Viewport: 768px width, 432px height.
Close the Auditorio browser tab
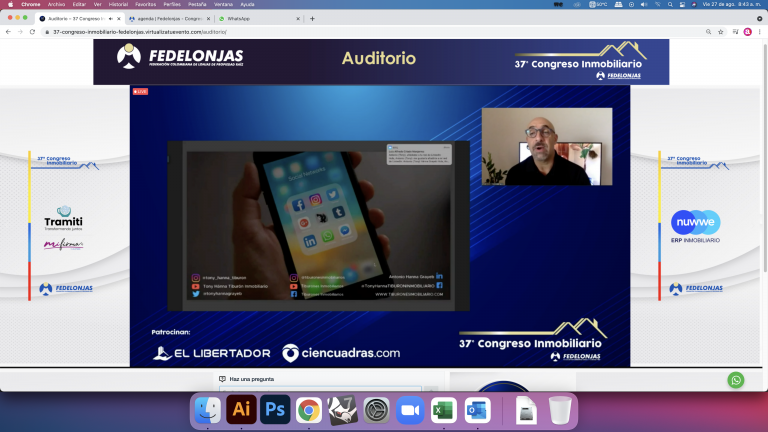pos(119,19)
